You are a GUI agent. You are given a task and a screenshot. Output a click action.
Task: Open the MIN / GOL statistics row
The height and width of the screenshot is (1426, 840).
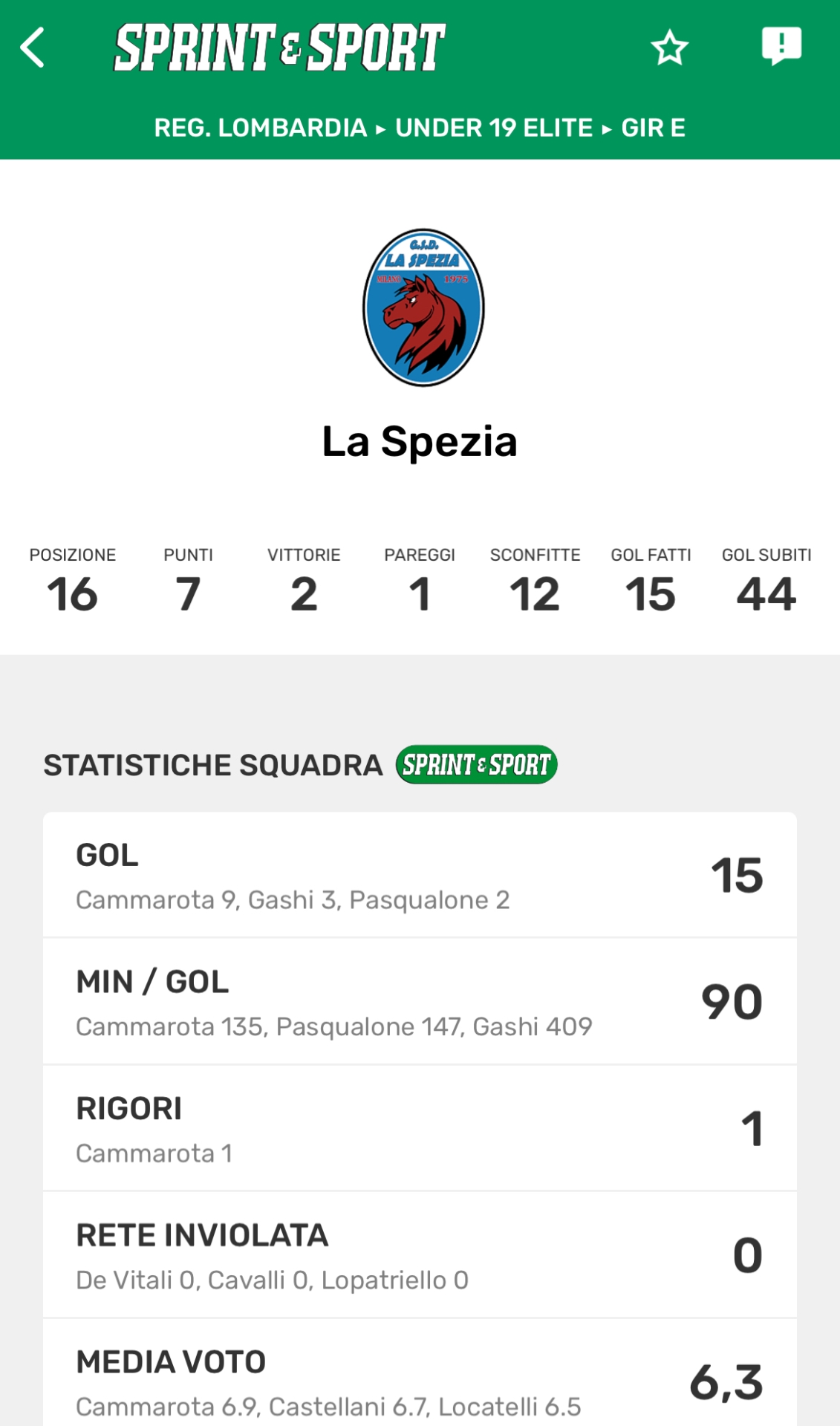tap(420, 1001)
